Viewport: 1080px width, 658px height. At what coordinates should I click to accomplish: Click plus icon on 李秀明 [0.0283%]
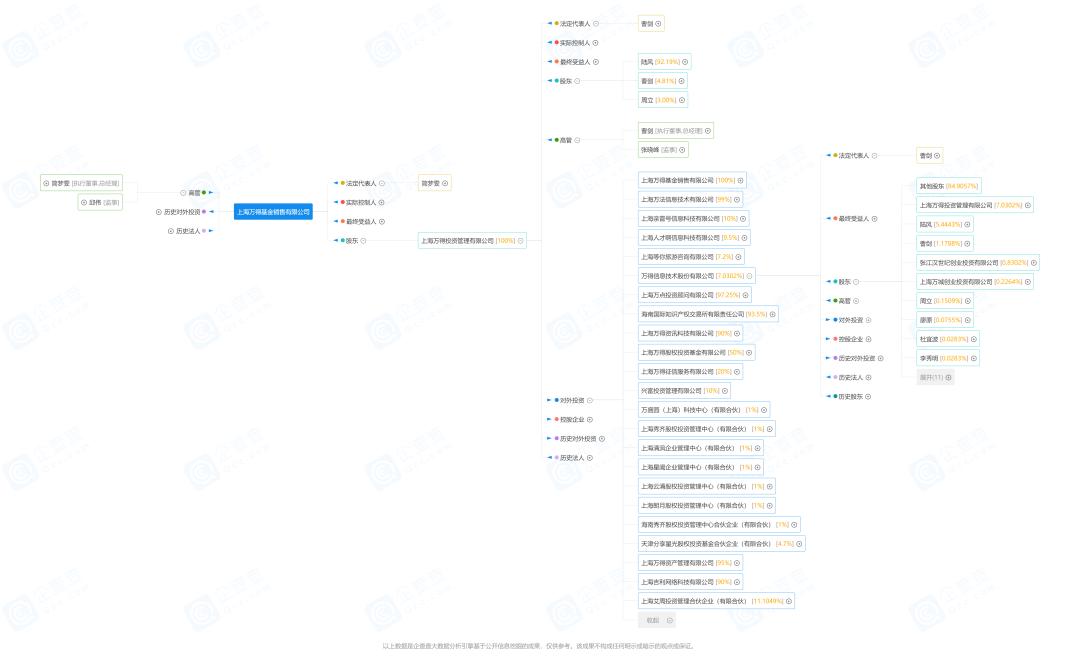tap(973, 358)
